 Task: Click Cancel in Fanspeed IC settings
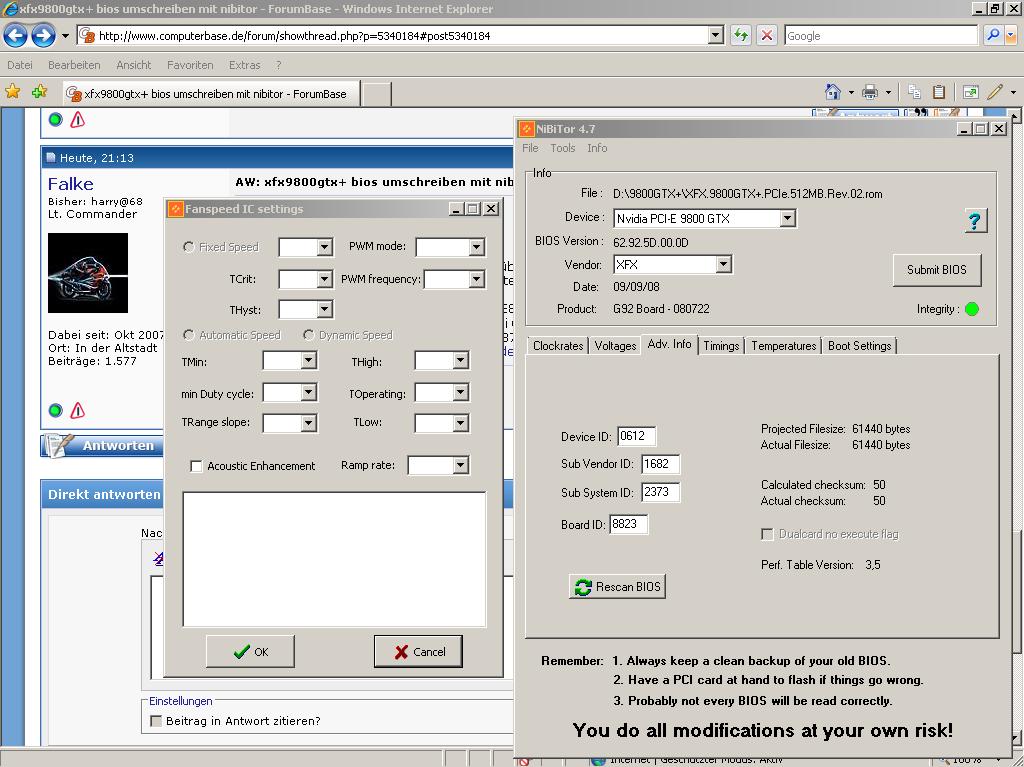pyautogui.click(x=418, y=651)
